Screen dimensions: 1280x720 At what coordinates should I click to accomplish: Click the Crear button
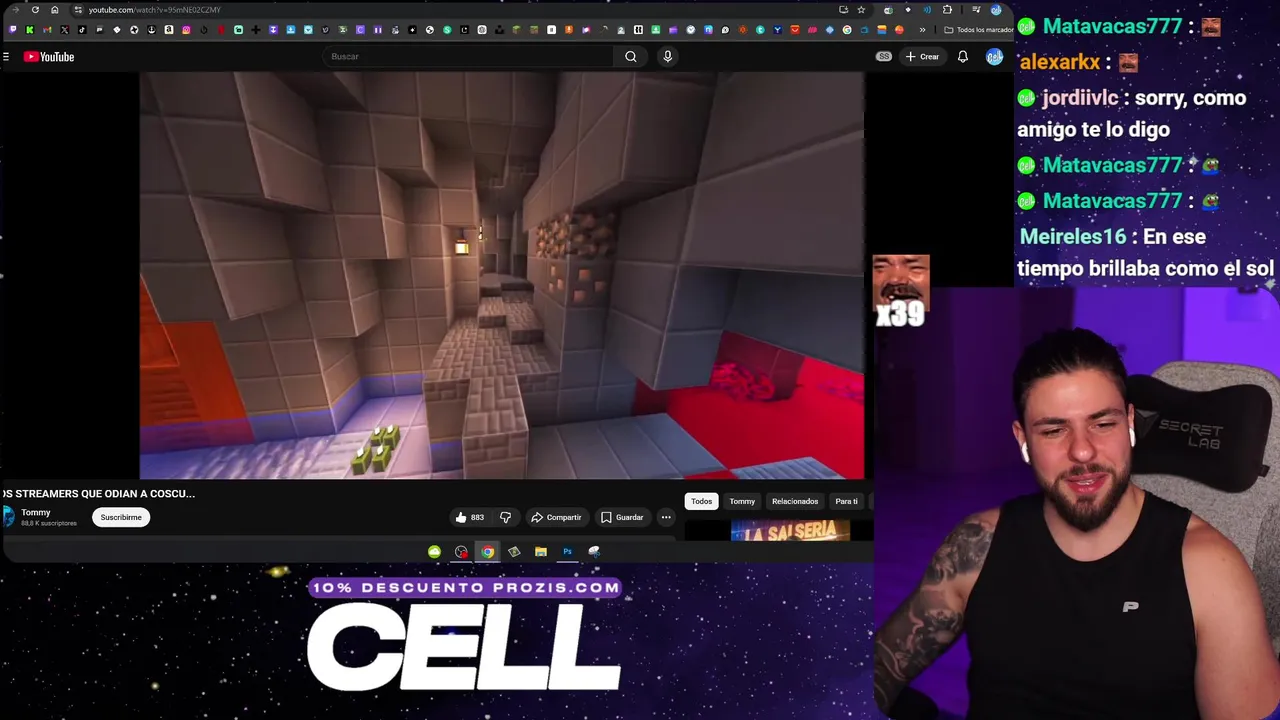[x=922, y=57]
